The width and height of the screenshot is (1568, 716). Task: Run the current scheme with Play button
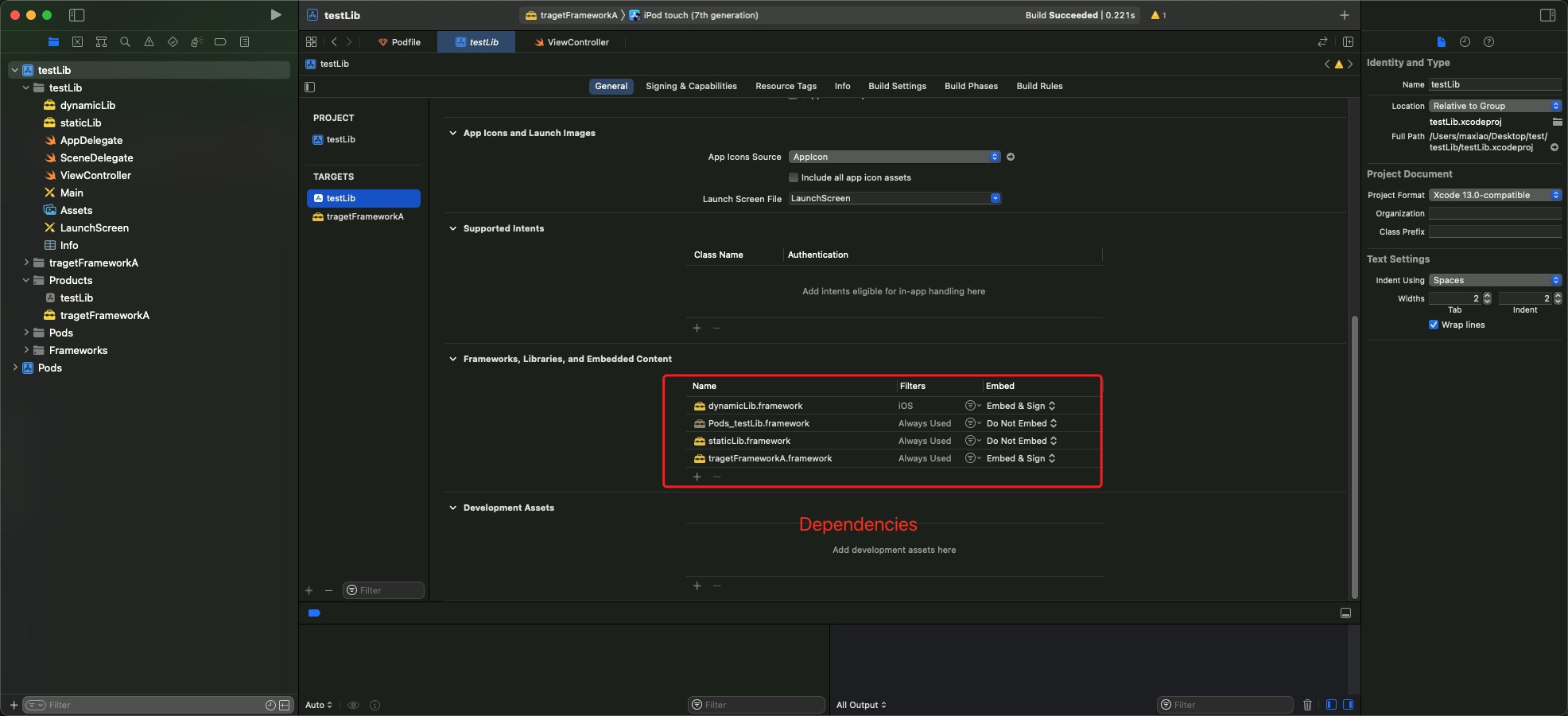click(275, 15)
